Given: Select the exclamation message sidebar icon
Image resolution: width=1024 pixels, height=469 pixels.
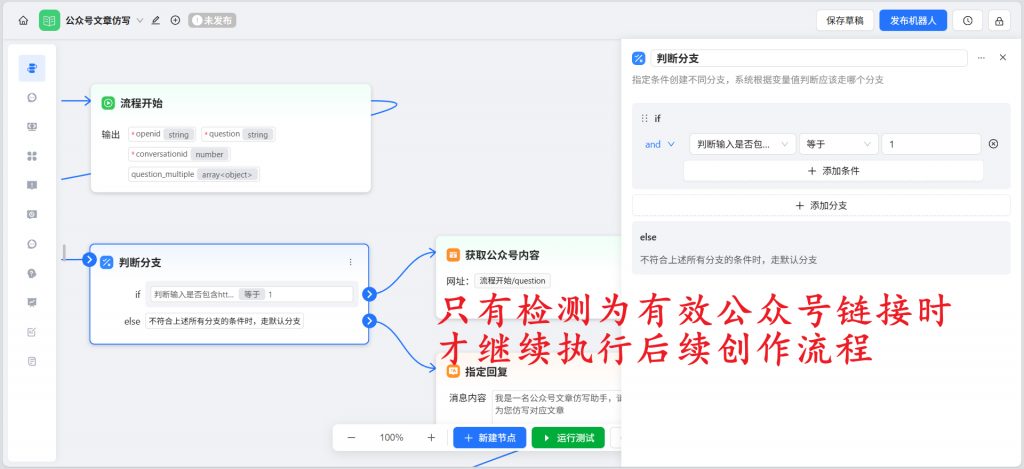Looking at the screenshot, I should (32, 185).
